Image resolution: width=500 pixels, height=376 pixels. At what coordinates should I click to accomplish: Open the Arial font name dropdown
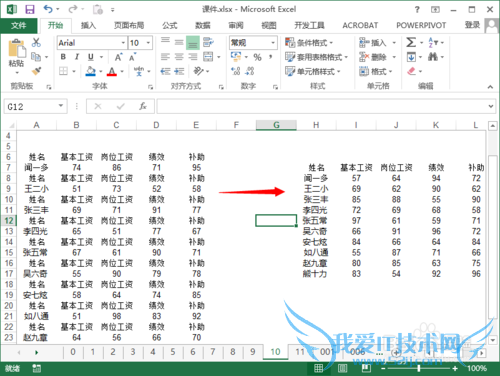(123, 43)
